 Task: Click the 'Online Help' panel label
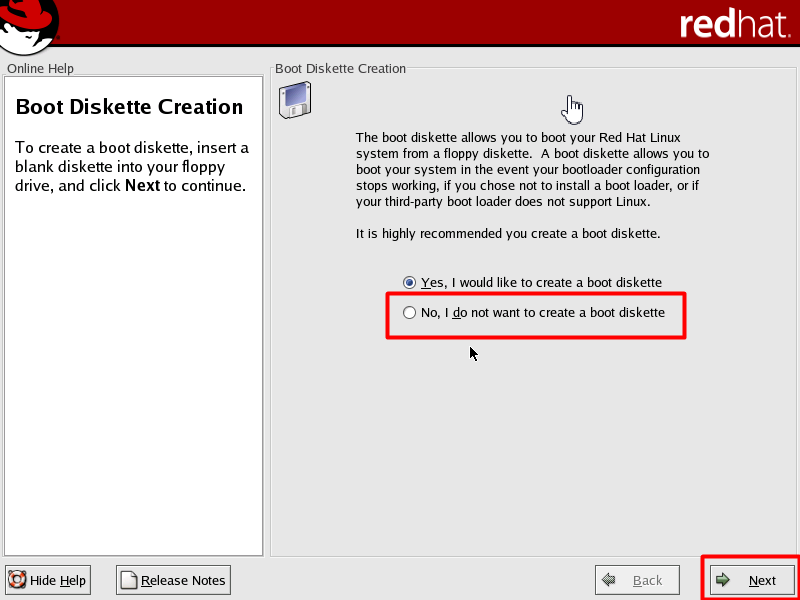tap(40, 68)
